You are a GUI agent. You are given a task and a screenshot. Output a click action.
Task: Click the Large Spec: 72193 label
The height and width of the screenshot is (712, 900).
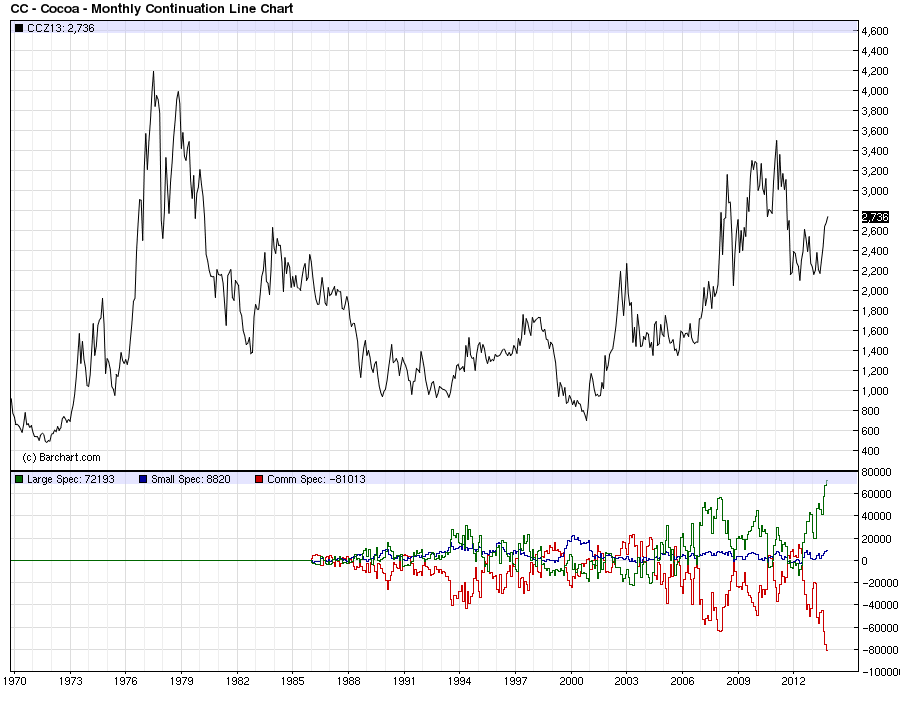point(71,479)
